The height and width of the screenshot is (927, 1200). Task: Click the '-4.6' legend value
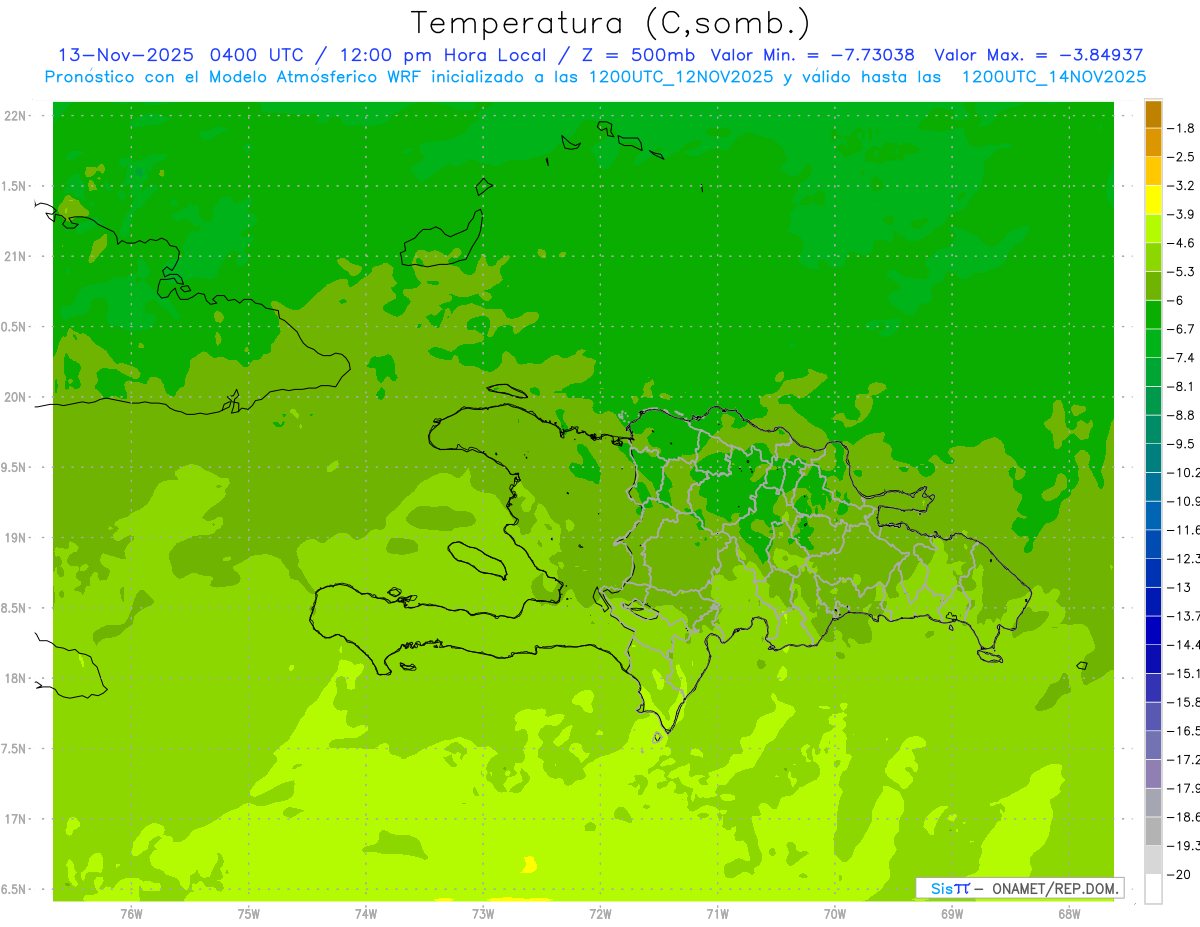(x=1182, y=243)
